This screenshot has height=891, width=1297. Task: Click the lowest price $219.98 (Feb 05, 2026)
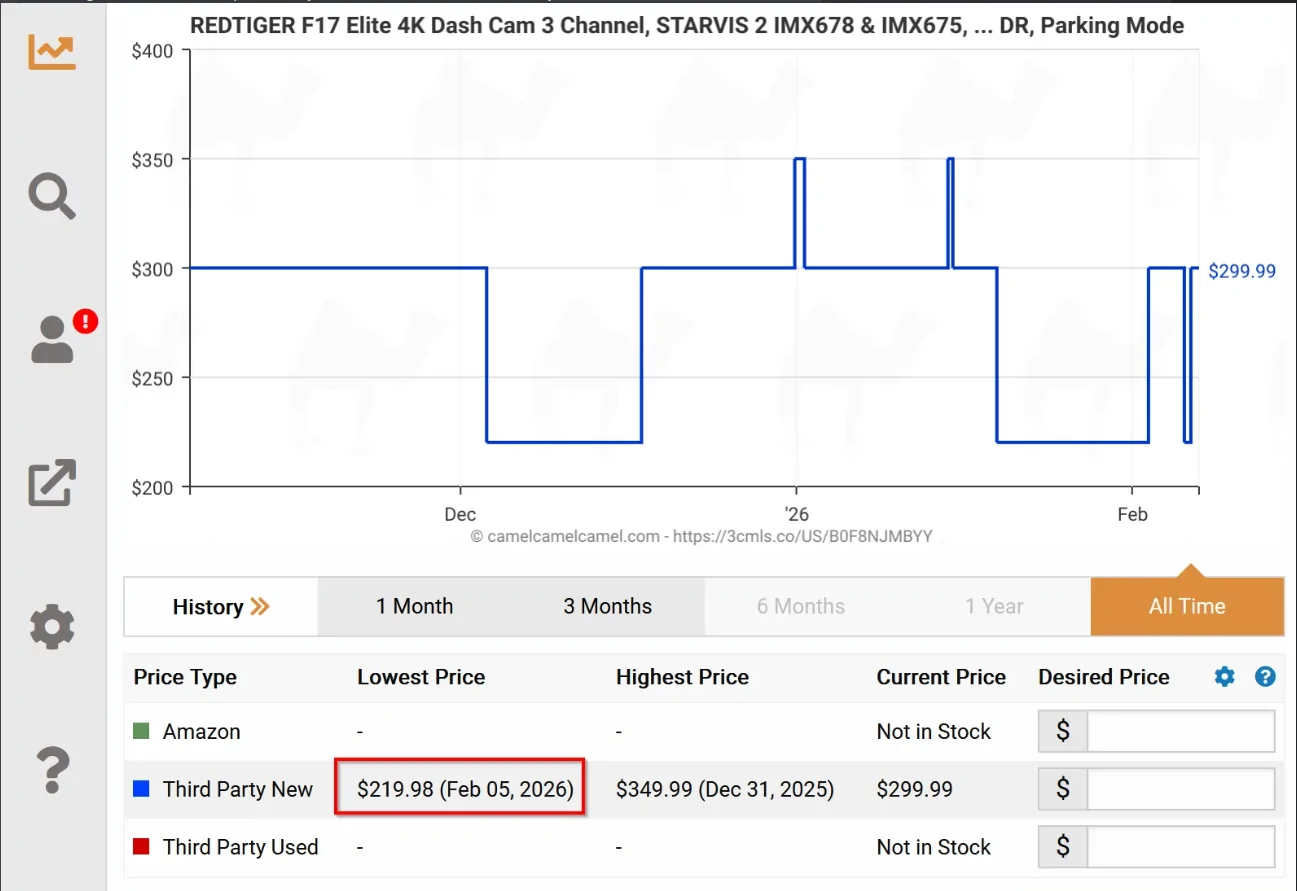466,789
